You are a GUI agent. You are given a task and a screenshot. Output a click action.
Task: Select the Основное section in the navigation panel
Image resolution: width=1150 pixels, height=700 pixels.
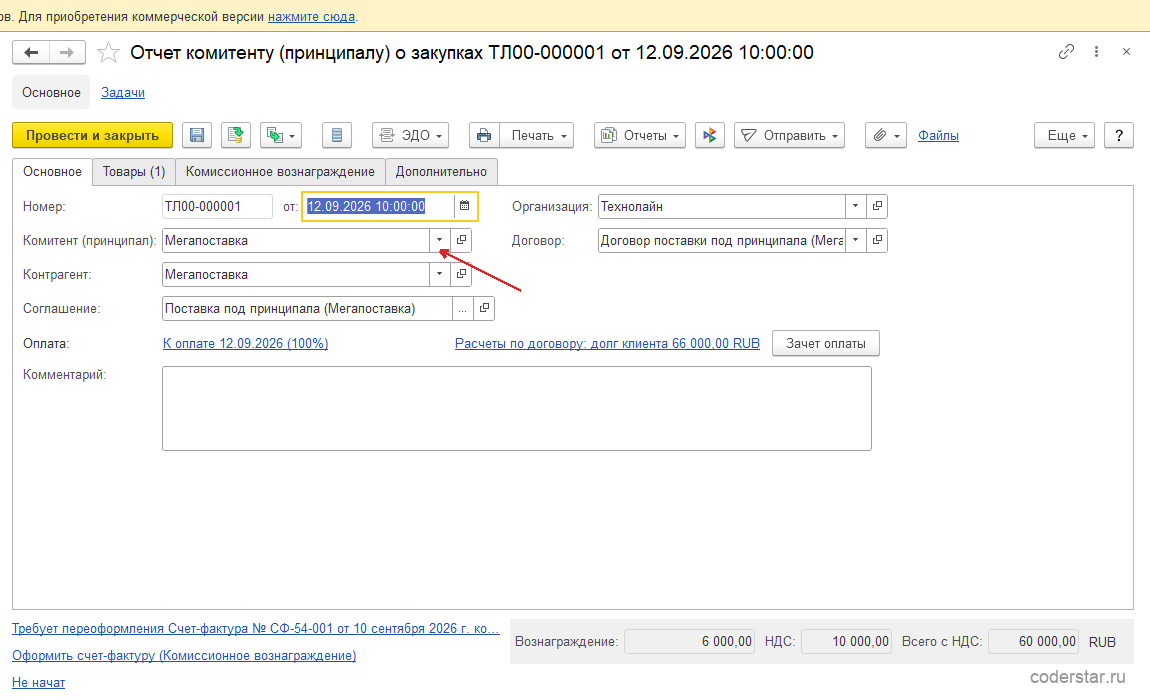click(x=51, y=92)
